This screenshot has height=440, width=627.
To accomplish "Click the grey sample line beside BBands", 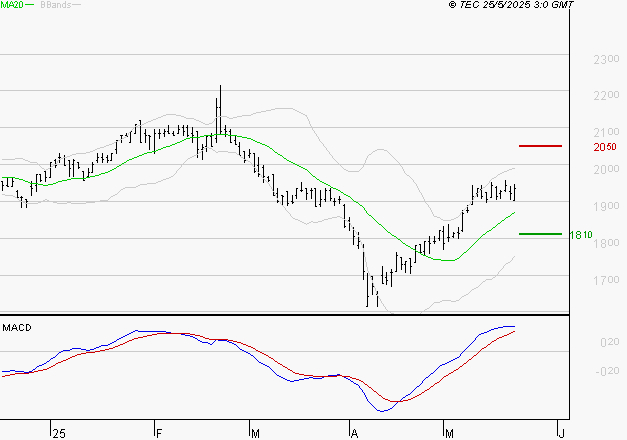I will coord(76,5).
